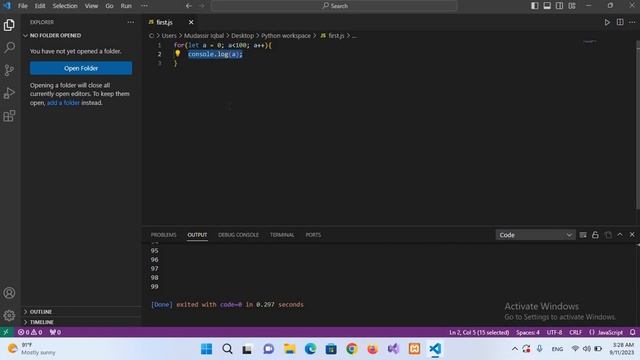Image resolution: width=640 pixels, height=360 pixels.
Task: Open Run and Debug view
Action: coord(9,93)
